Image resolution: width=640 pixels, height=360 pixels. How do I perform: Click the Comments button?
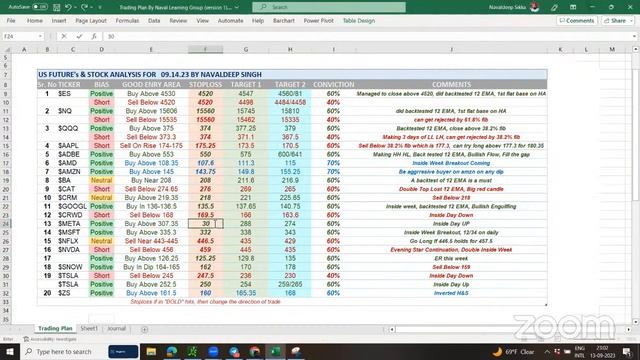[577, 20]
